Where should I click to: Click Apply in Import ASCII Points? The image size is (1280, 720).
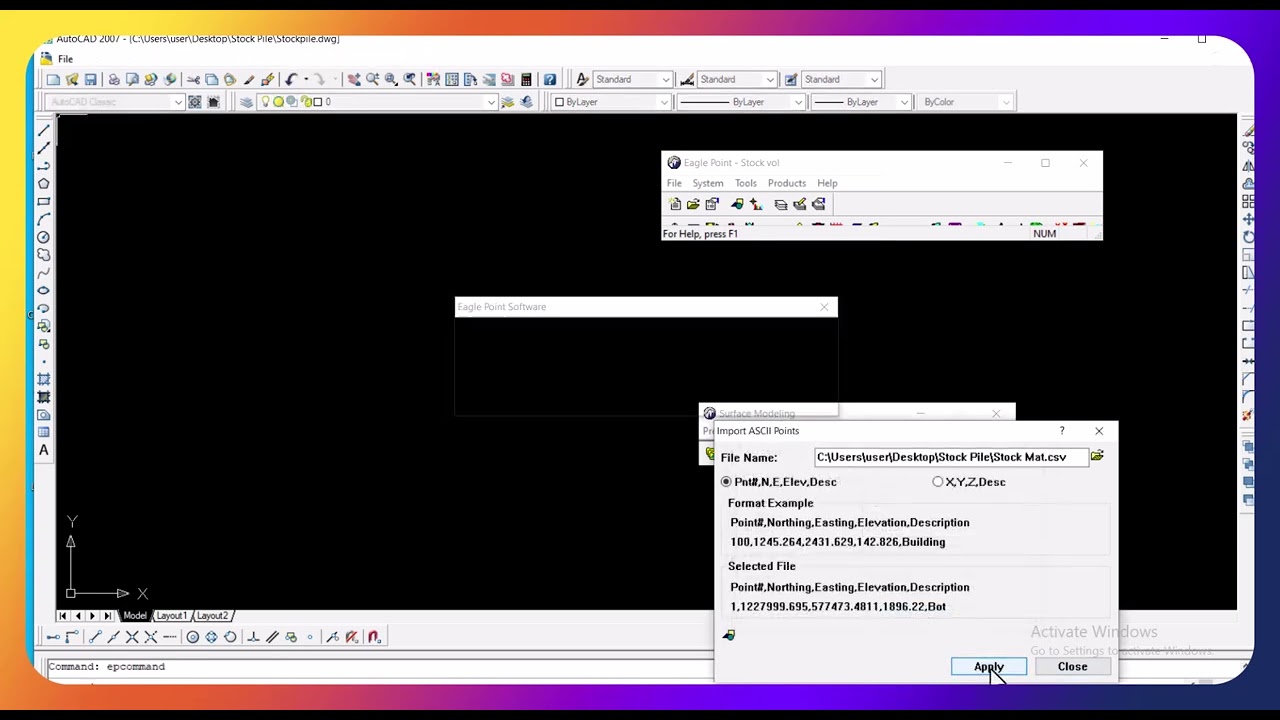point(988,667)
